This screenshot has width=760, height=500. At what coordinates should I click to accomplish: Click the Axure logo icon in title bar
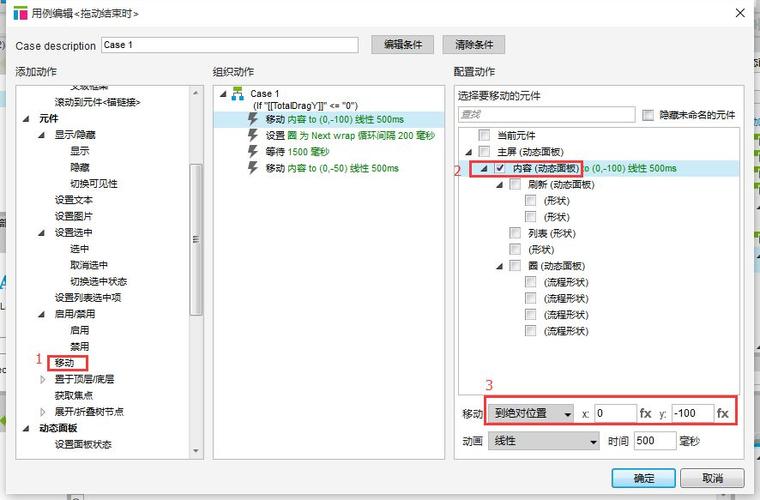click(20, 13)
